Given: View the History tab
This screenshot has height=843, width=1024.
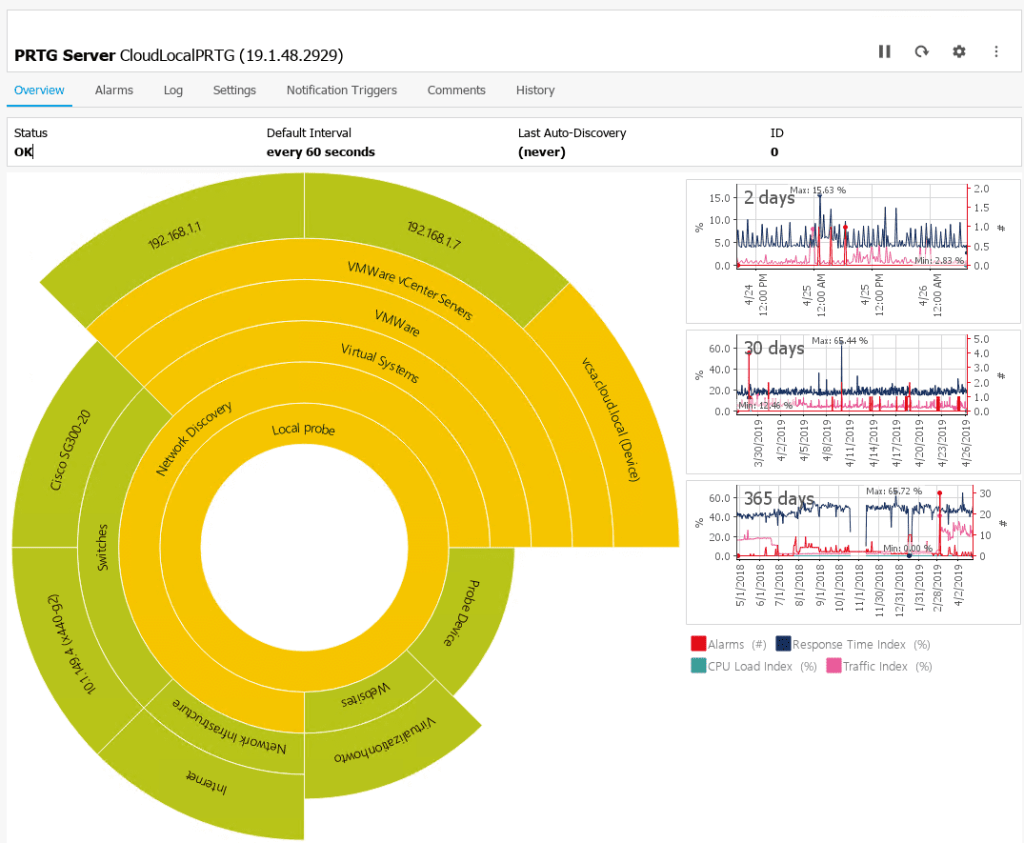Looking at the screenshot, I should [535, 90].
